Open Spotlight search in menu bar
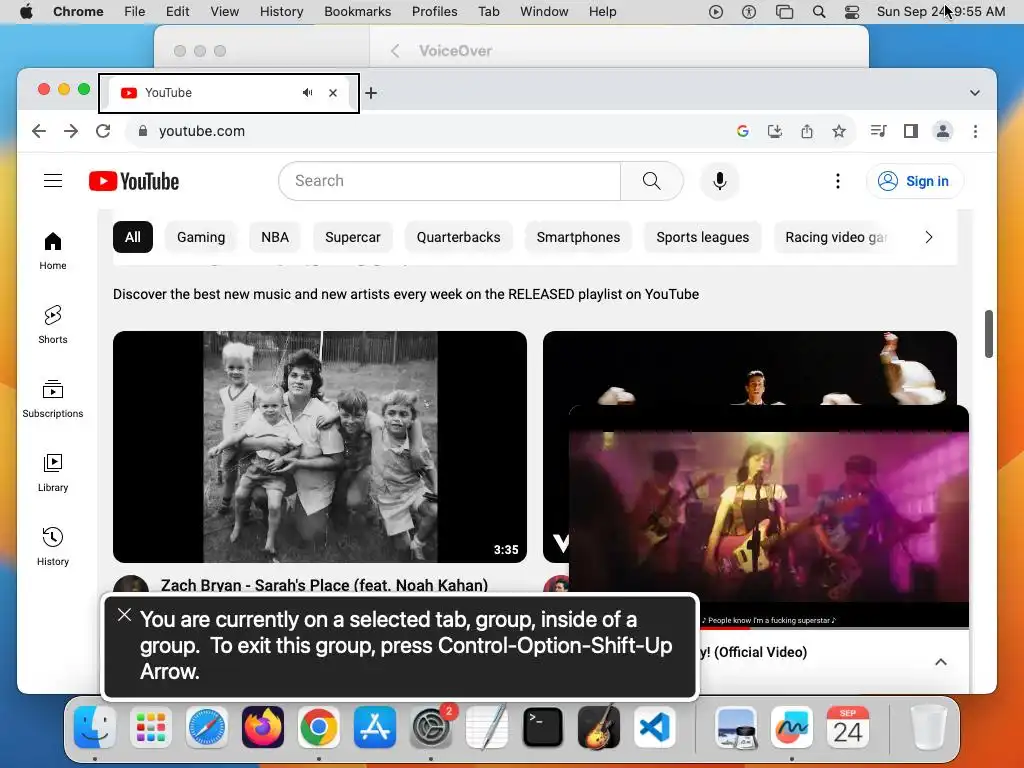 coord(819,12)
